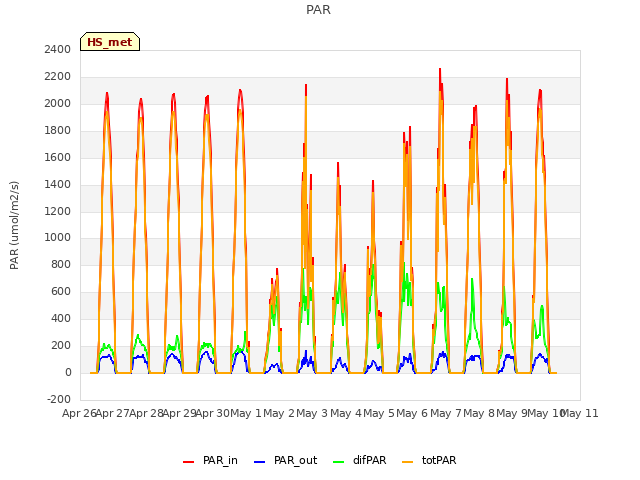Click the green difPAR legend swatch
The height and width of the screenshot is (480, 640).
[x=339, y=462]
